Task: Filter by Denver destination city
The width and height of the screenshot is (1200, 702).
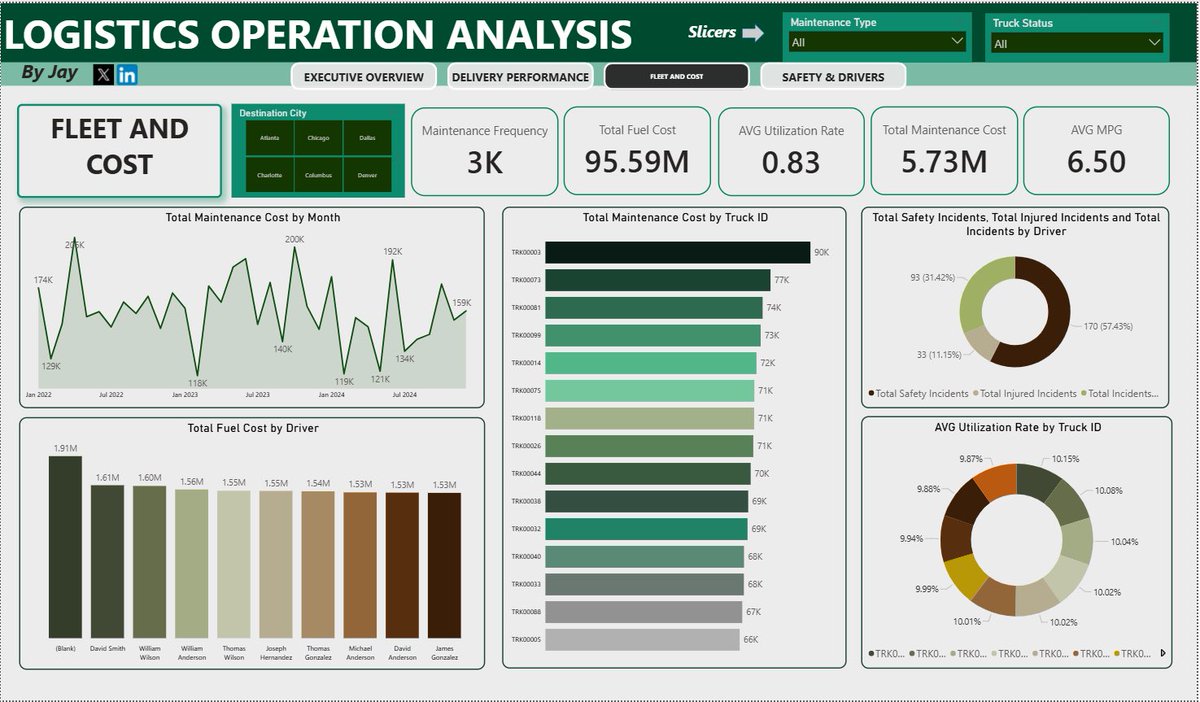Action: pyautogui.click(x=367, y=175)
